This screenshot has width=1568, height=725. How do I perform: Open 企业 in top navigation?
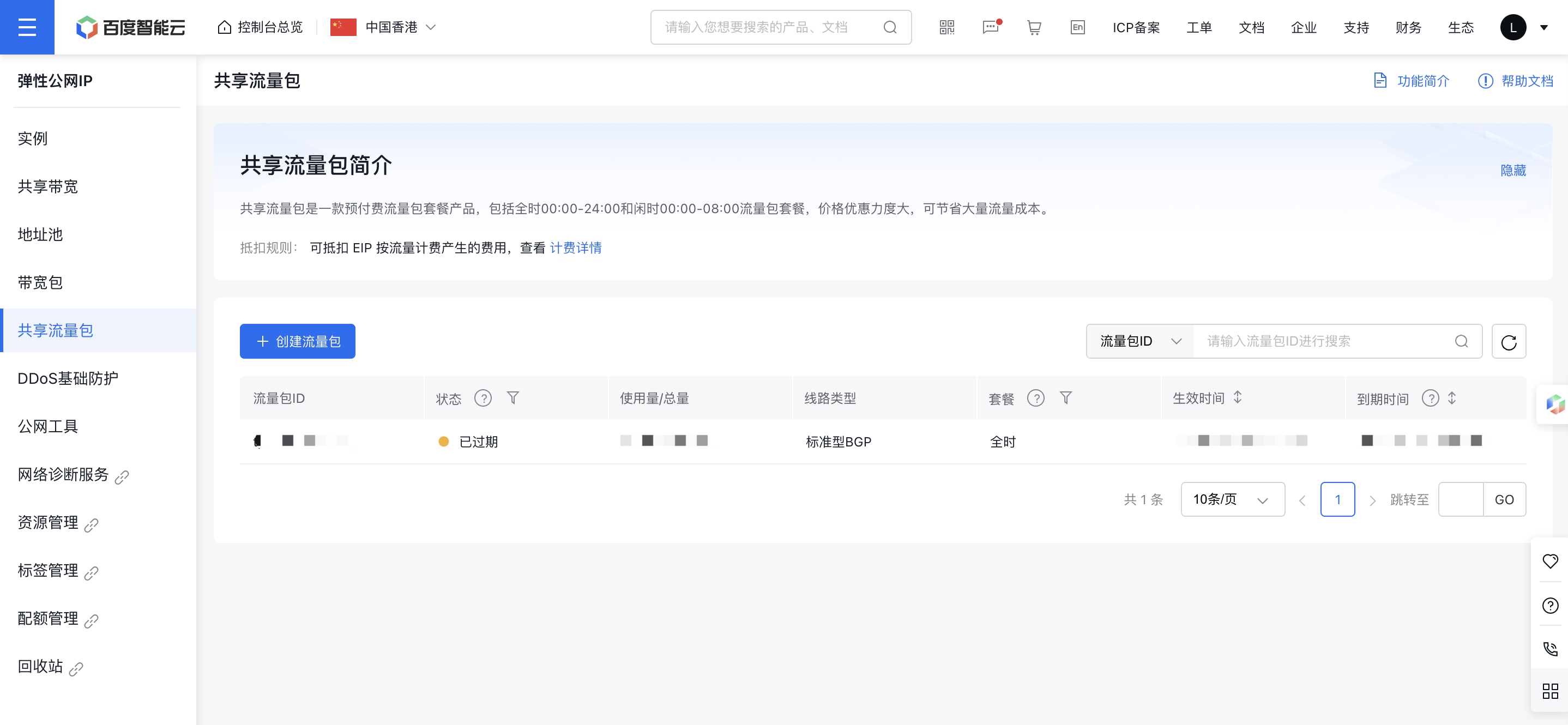[1303, 27]
